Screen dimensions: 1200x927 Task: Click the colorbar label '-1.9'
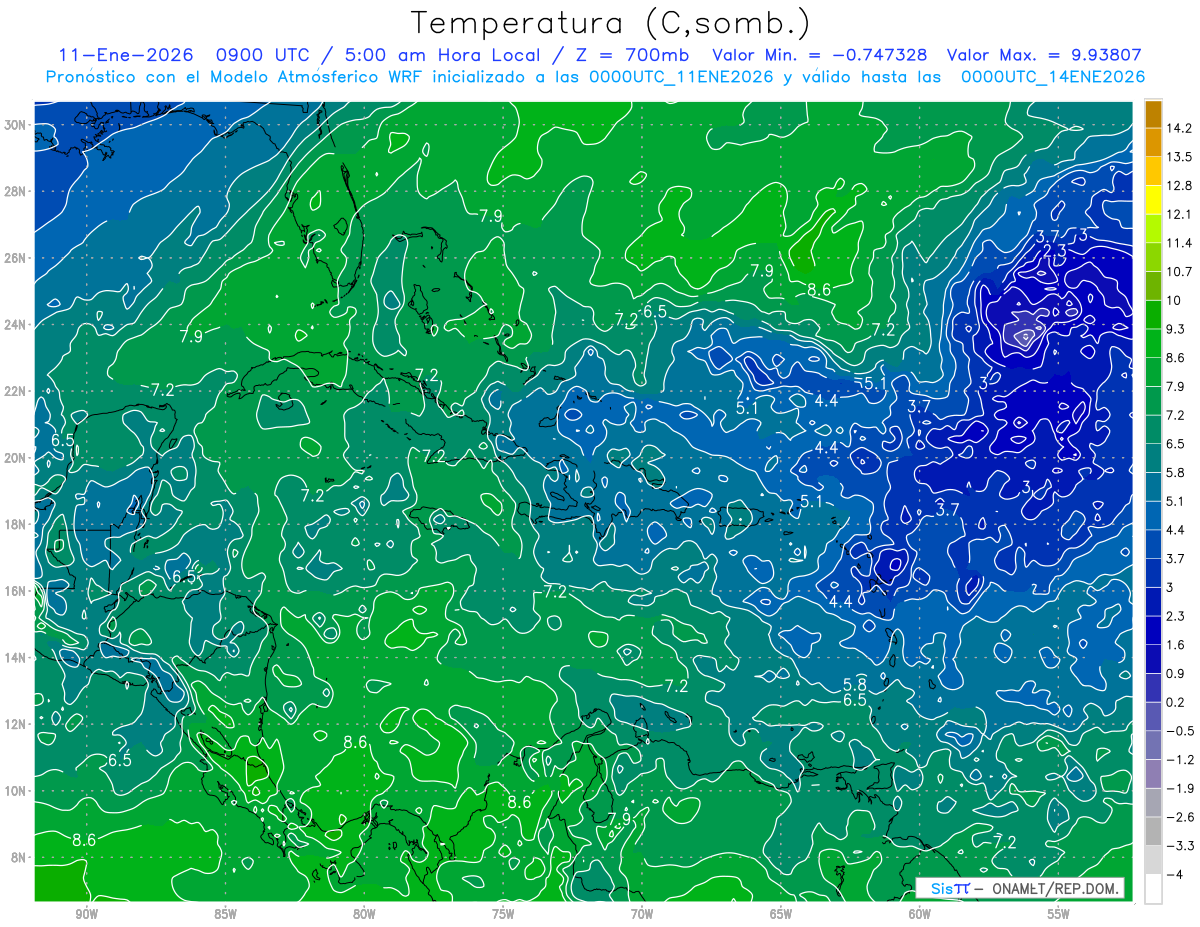(x=1179, y=788)
